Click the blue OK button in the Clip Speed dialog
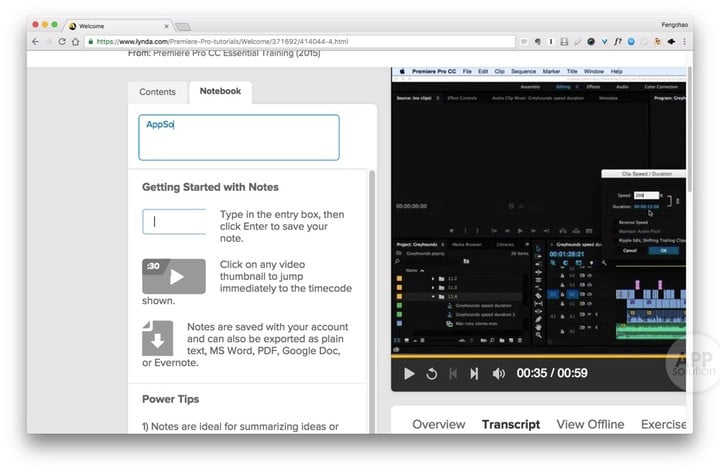This screenshot has height=472, width=720. 663,250
